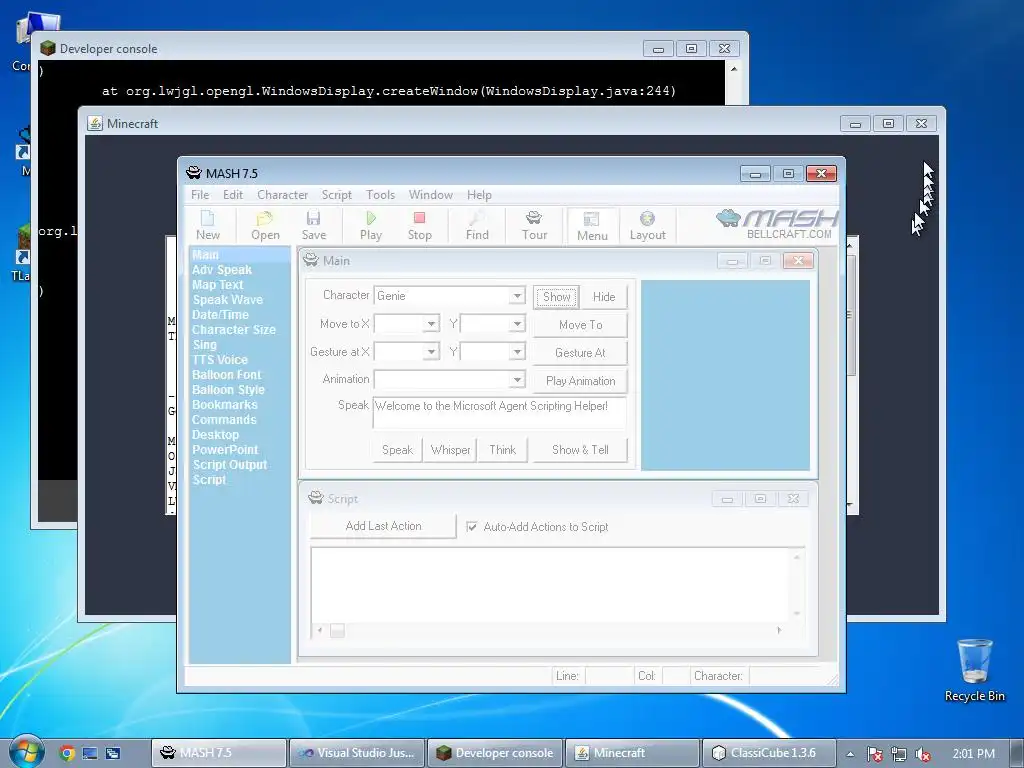Click the network tray icon
Image resolution: width=1024 pixels, height=768 pixels.
[x=898, y=754]
